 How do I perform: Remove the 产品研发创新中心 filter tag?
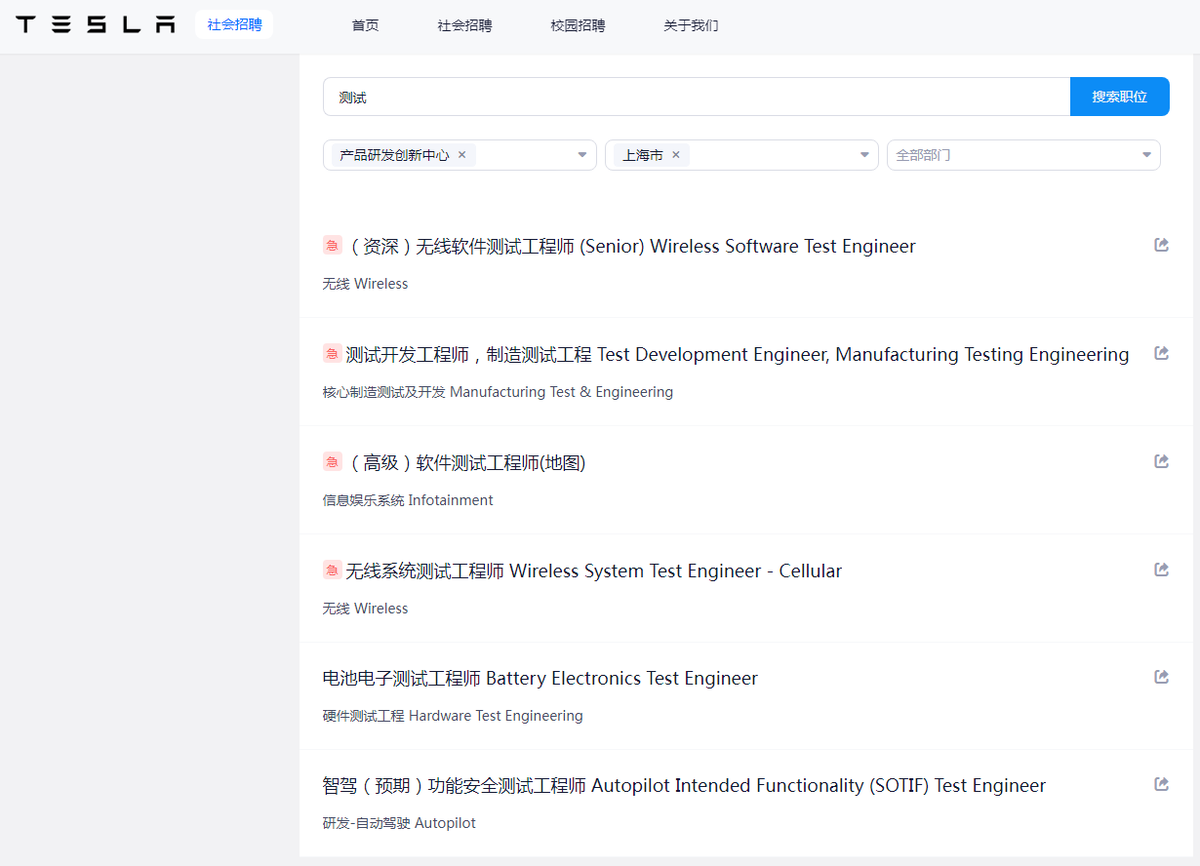pyautogui.click(x=461, y=156)
